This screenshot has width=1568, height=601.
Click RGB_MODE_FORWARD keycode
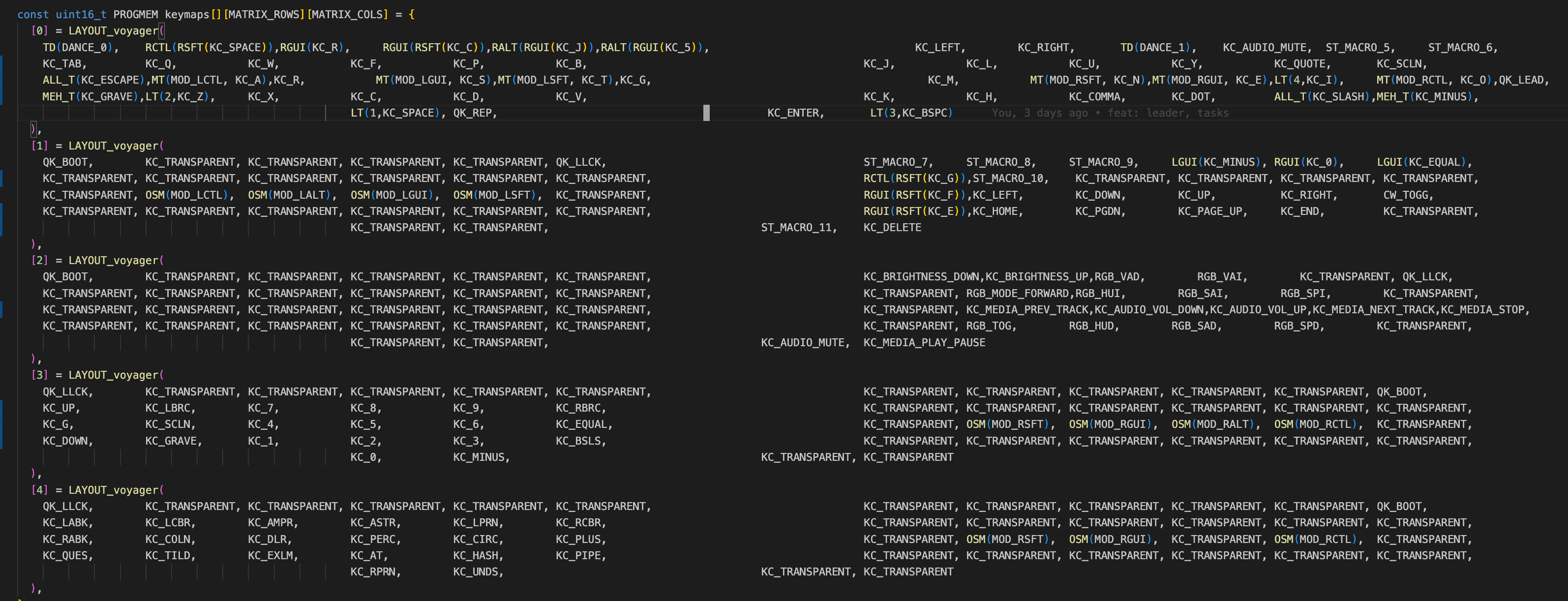point(1017,293)
